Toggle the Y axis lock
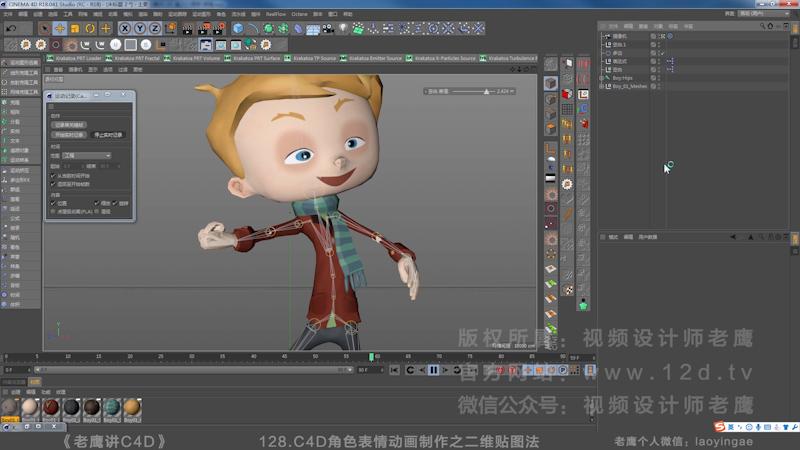Image resolution: width=800 pixels, height=450 pixels. tap(140, 29)
